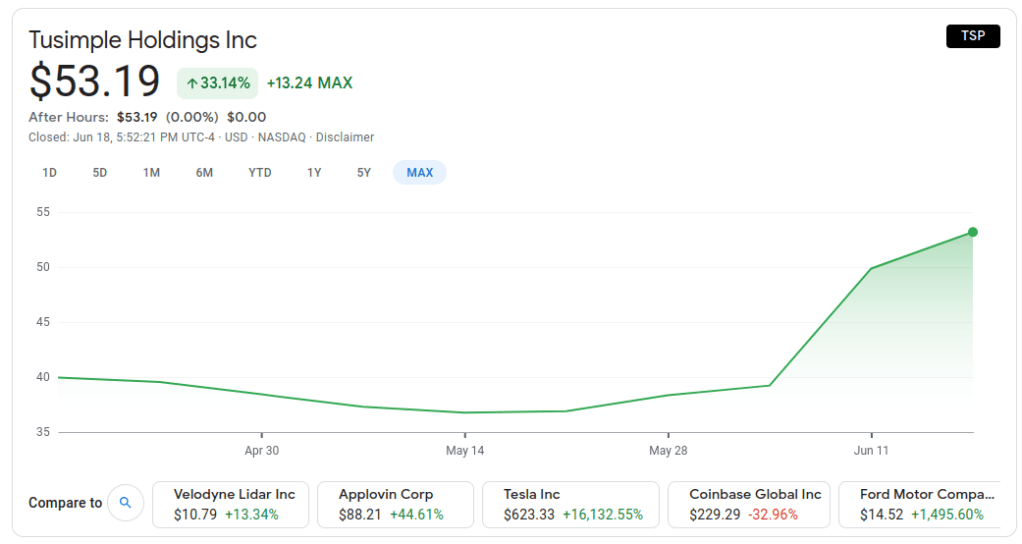The width and height of the screenshot is (1022, 544).
Task: Compare with Ford Motor Company card
Action: pos(920,504)
